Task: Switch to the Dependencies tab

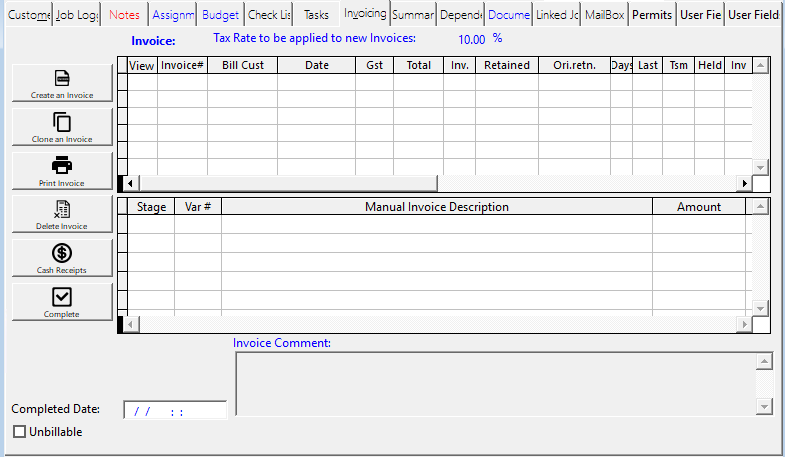Action: 461,15
